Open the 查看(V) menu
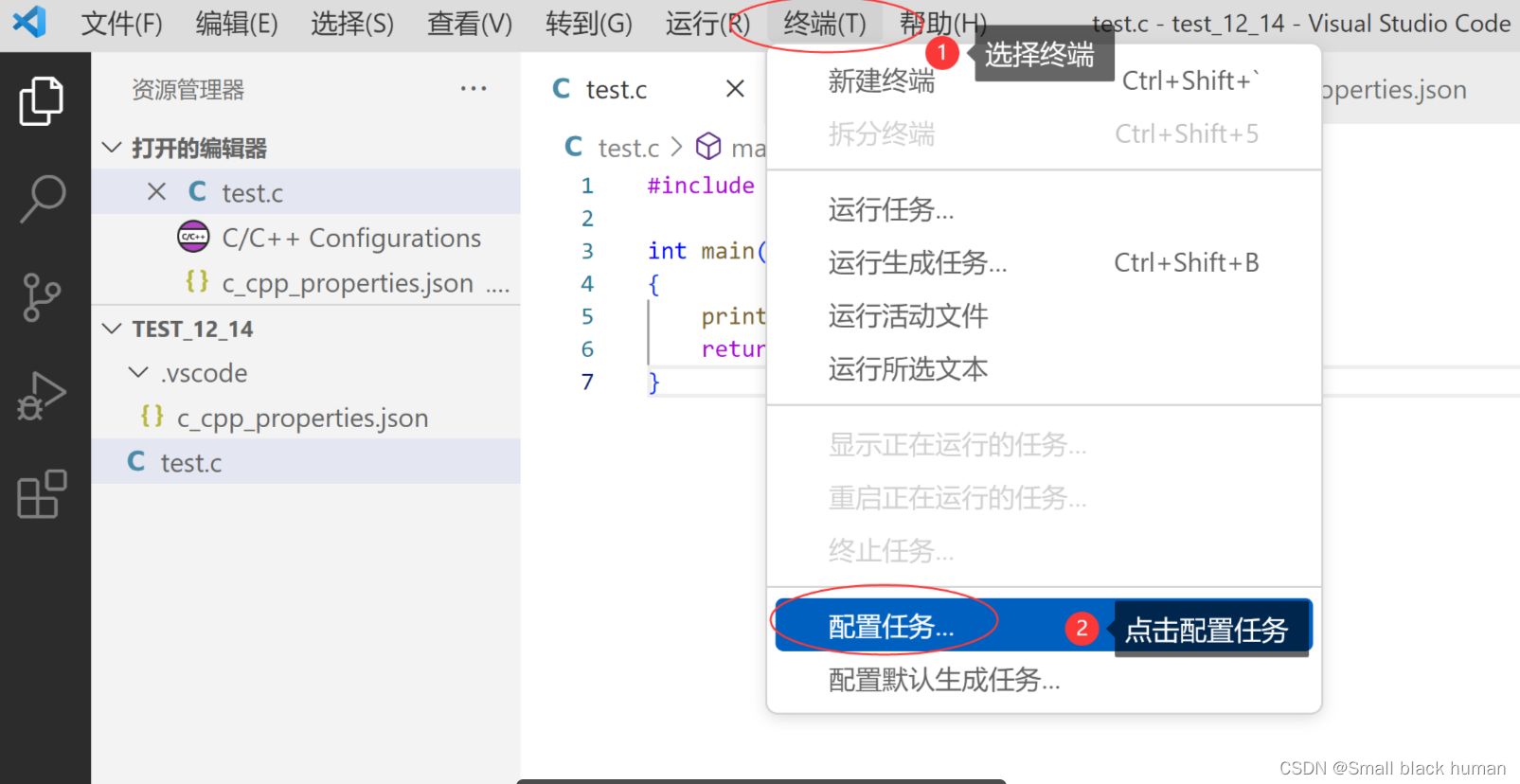Image resolution: width=1520 pixels, height=784 pixels. coord(470,24)
